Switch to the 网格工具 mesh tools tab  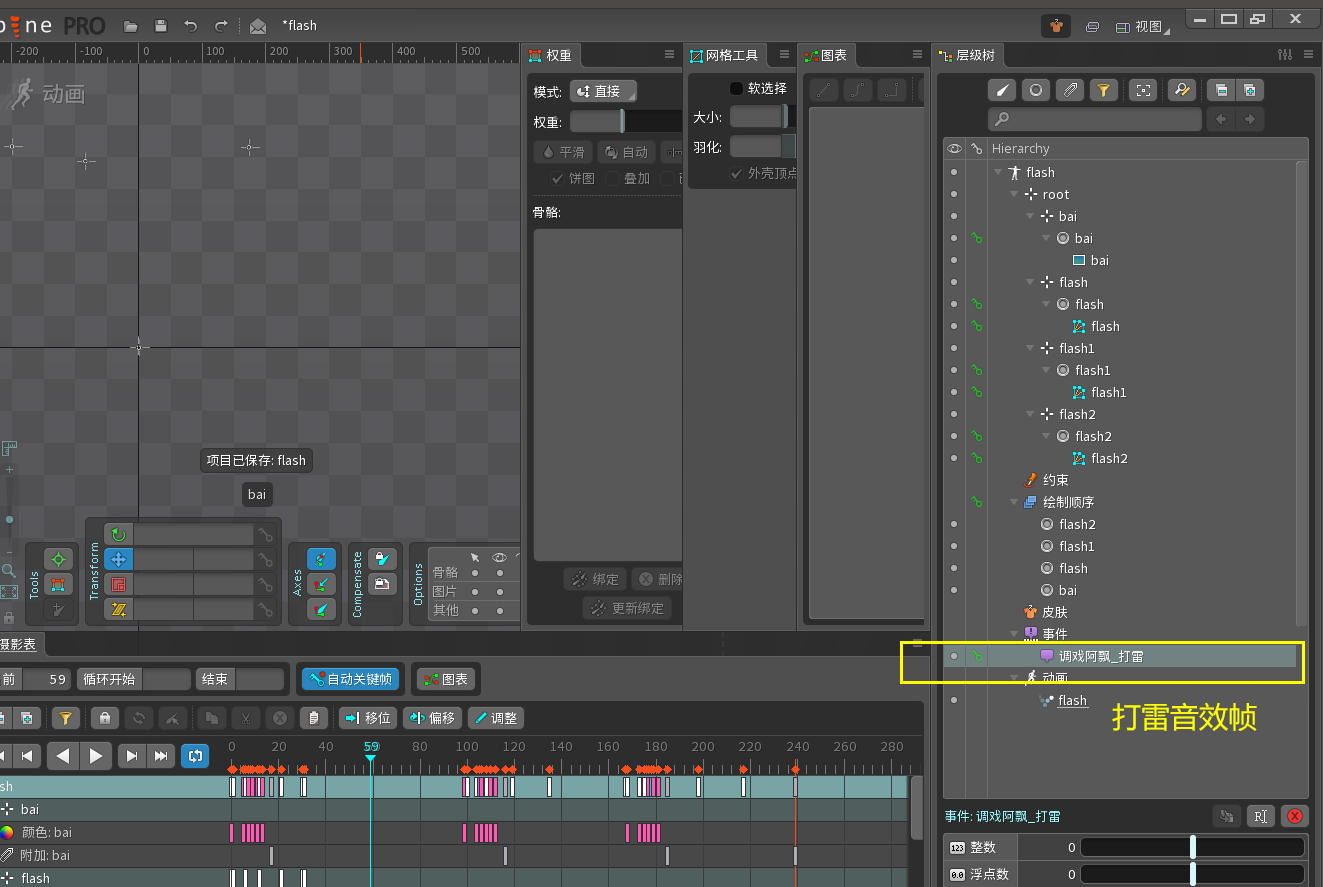tap(725, 56)
